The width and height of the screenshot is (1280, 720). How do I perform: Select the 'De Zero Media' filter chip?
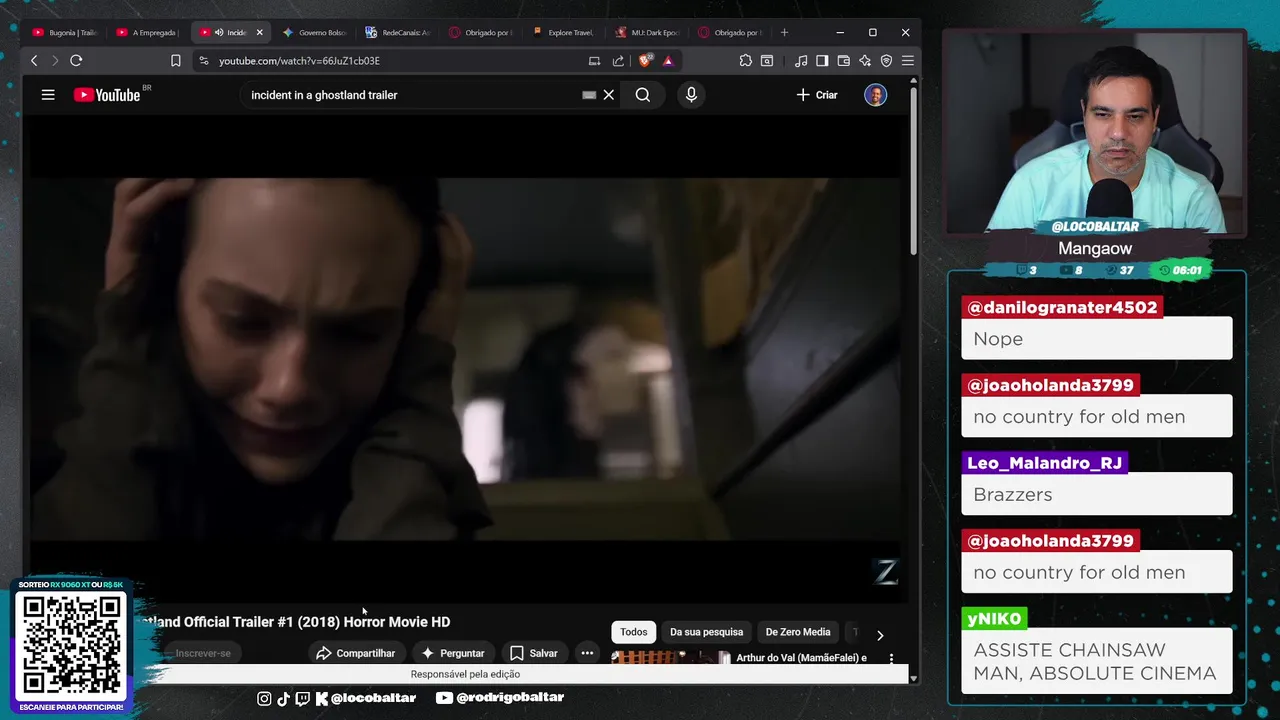point(798,632)
